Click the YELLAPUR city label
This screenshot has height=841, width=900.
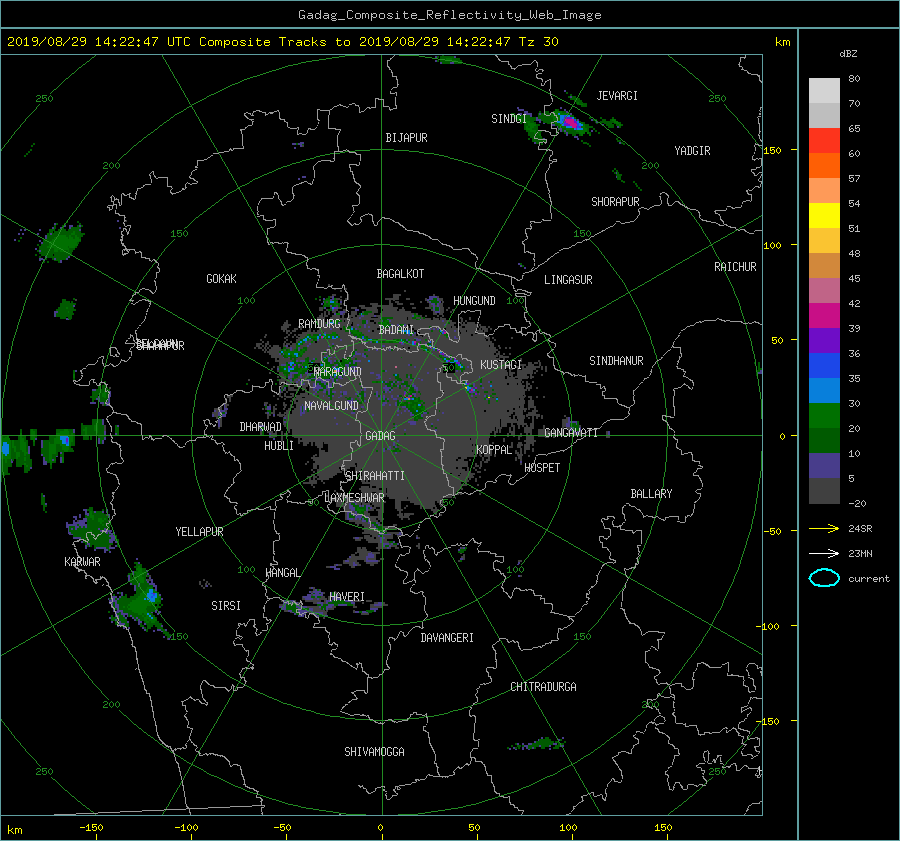click(x=199, y=532)
